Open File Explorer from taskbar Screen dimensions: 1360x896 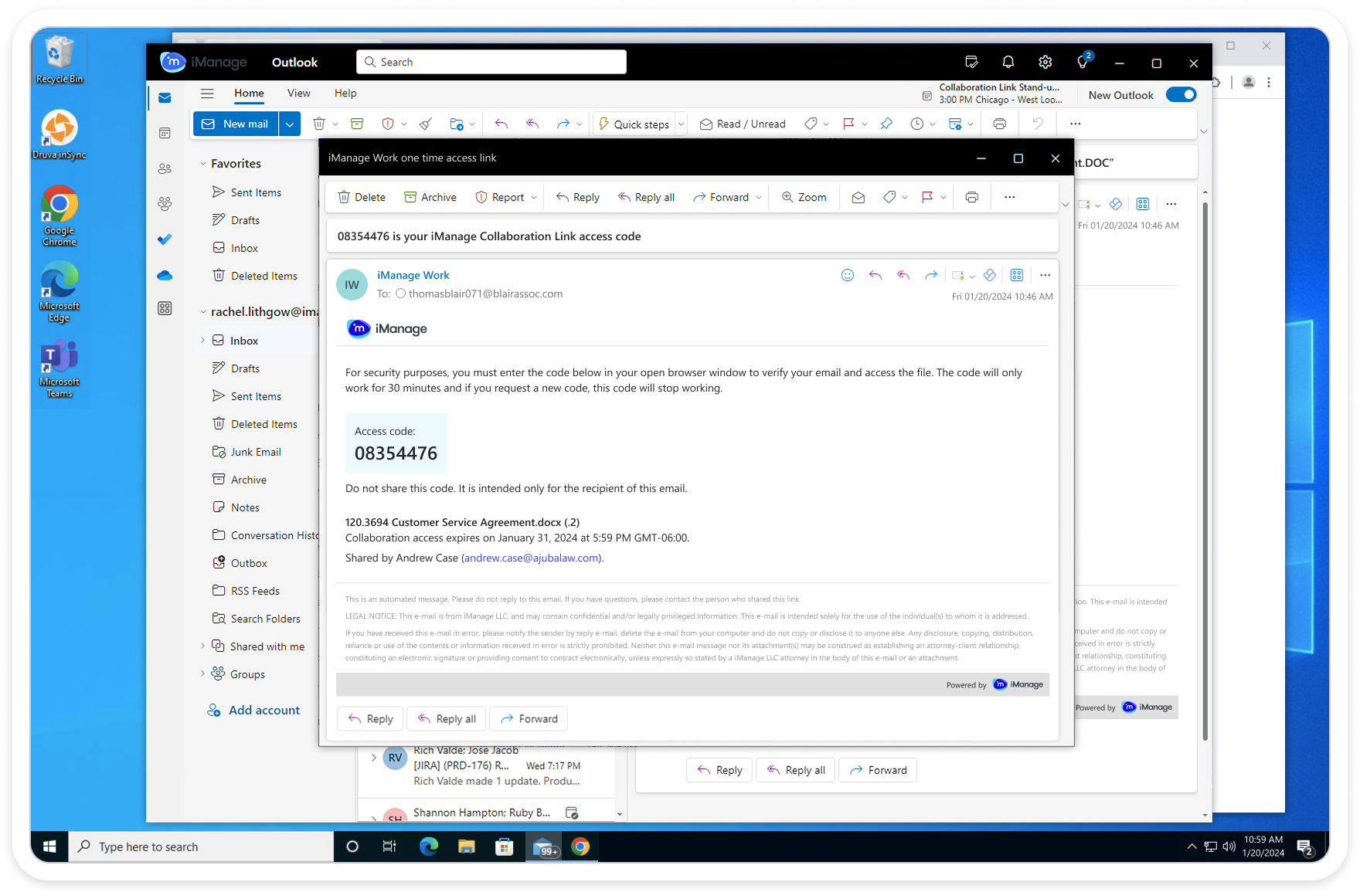click(466, 847)
